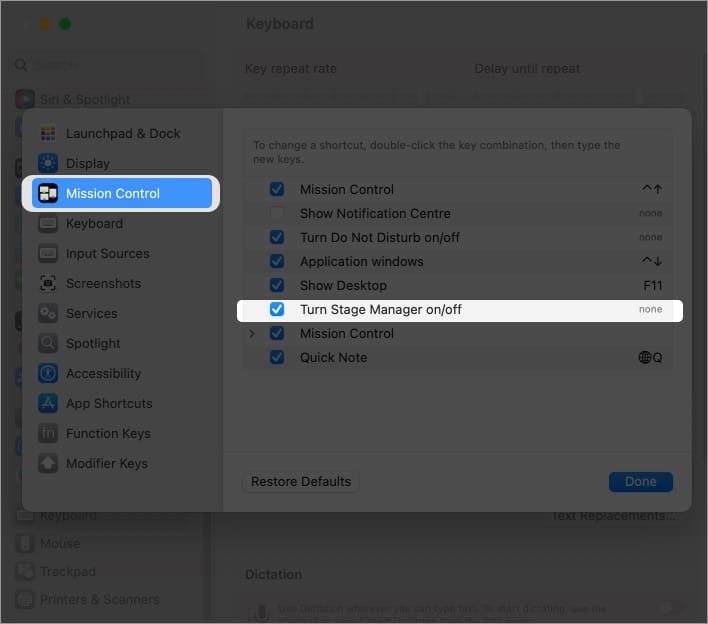708x624 pixels.
Task: Toggle the Turn Stage Manager on/off checkbox
Action: tap(277, 309)
